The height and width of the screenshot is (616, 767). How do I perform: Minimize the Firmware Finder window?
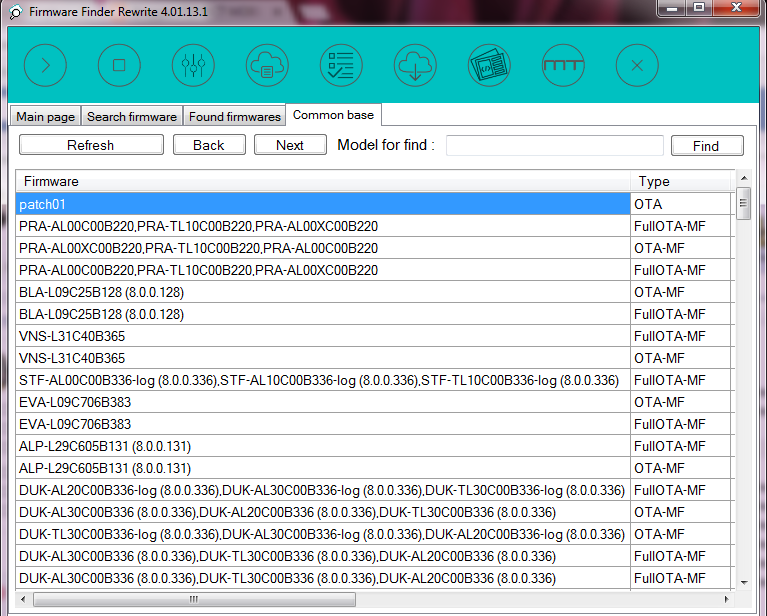(x=672, y=8)
